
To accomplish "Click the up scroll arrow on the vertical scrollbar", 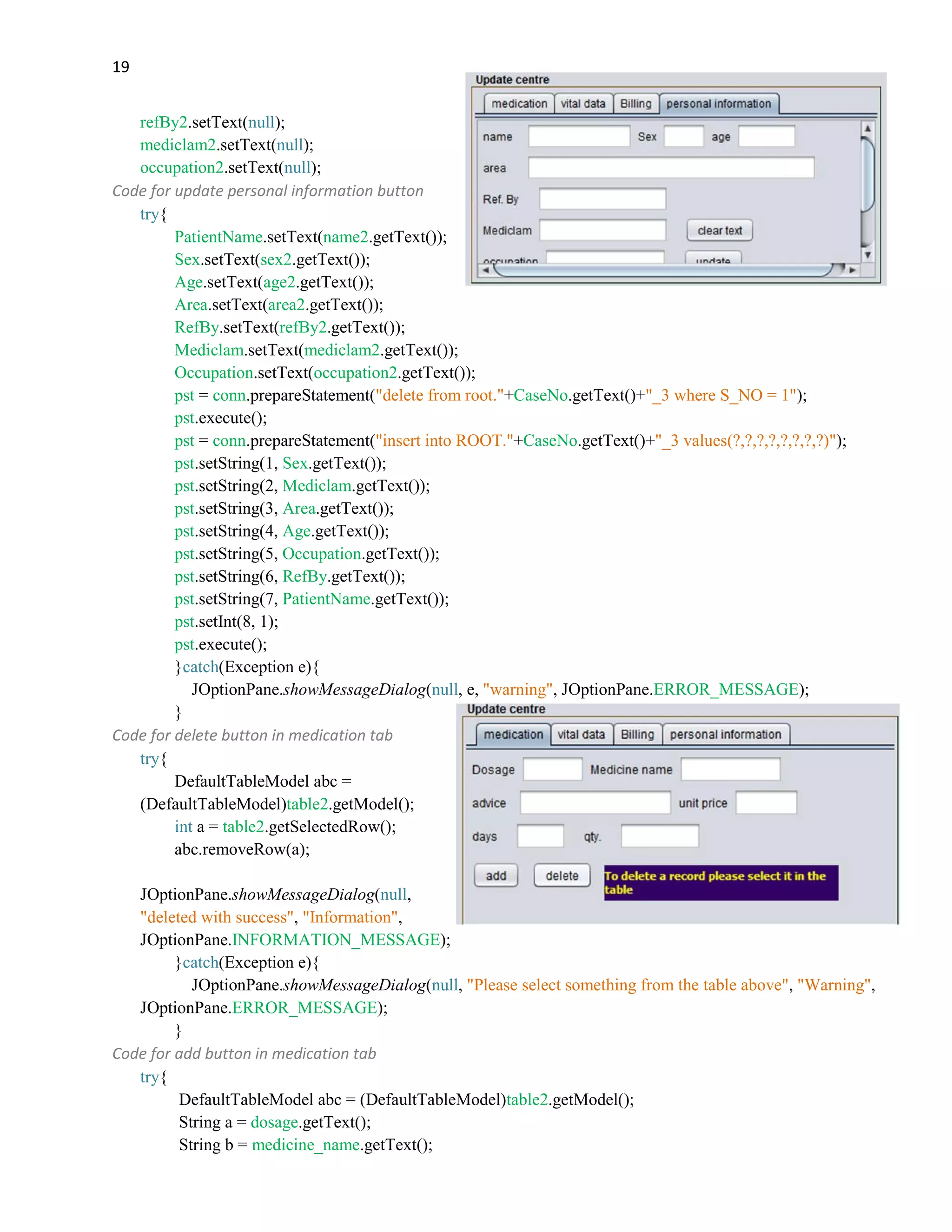I will [867, 129].
